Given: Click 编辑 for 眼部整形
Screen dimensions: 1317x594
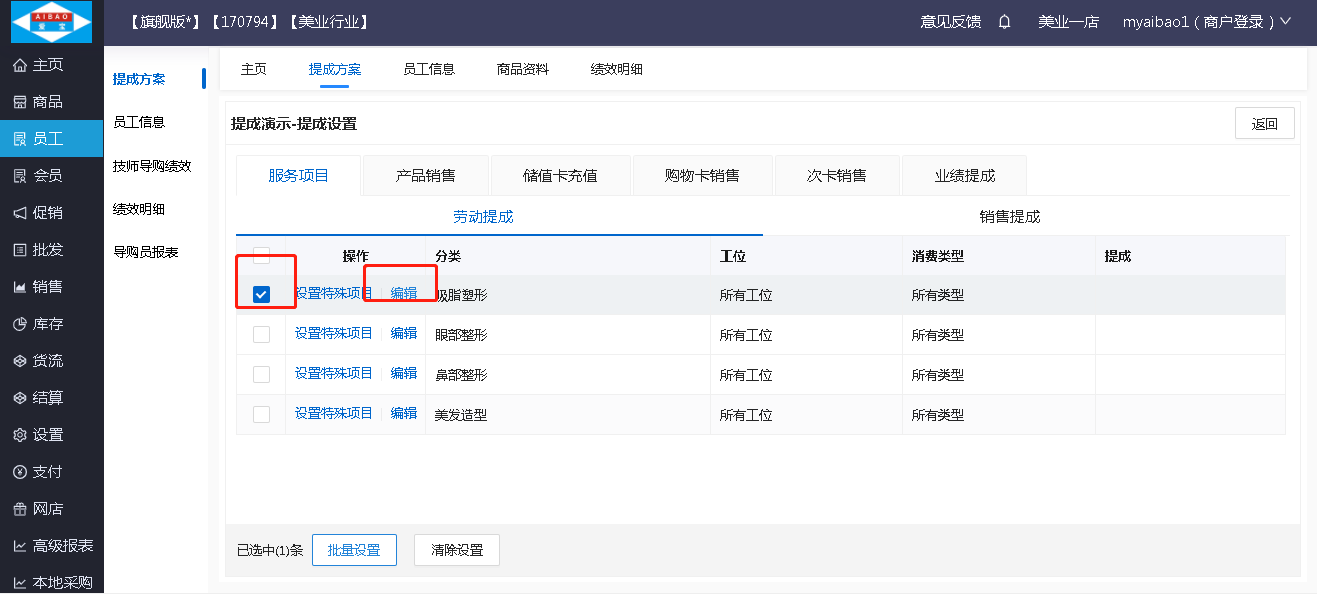Looking at the screenshot, I should click(404, 333).
